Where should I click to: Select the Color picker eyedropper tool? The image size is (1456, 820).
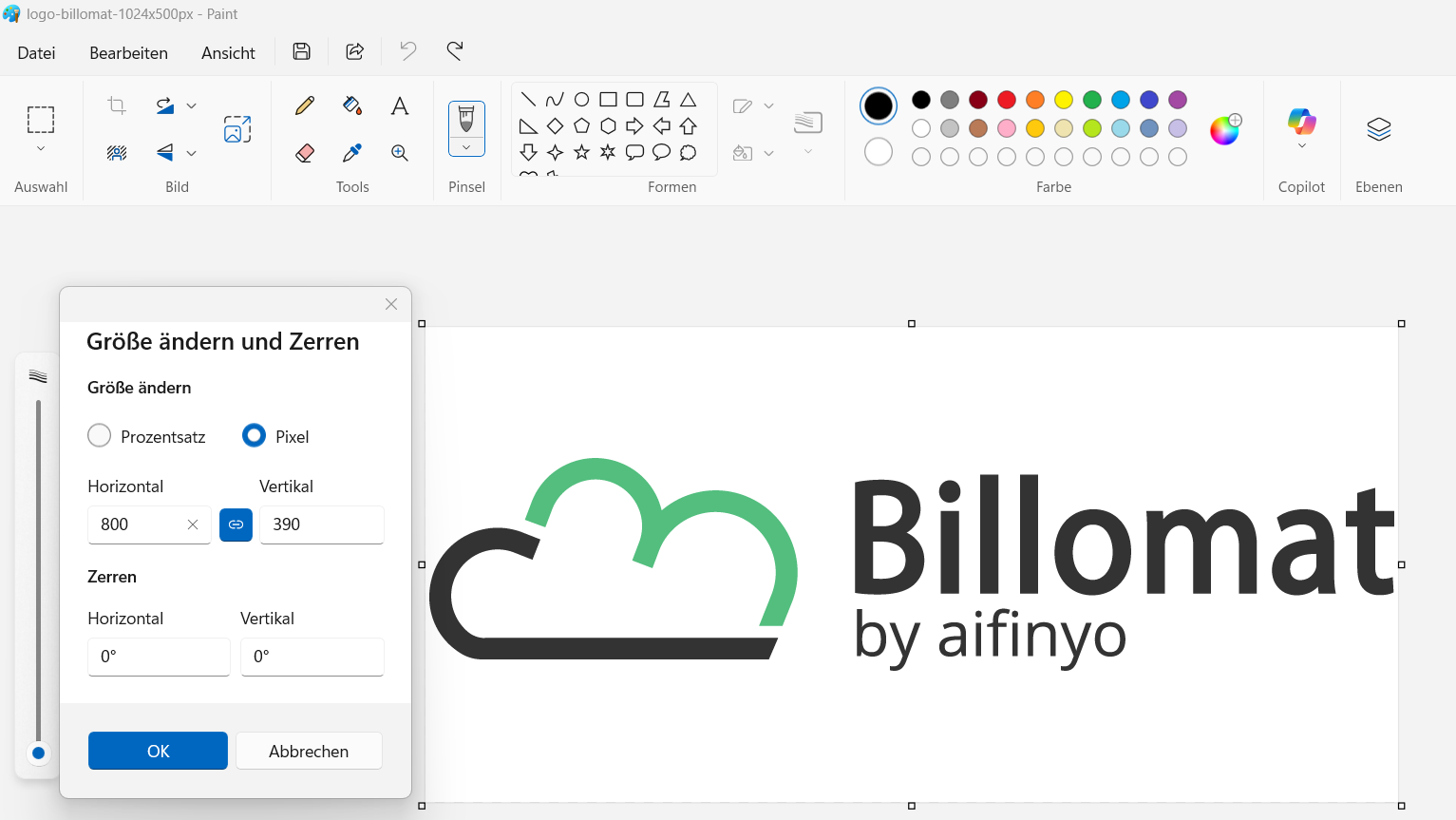tap(352, 152)
